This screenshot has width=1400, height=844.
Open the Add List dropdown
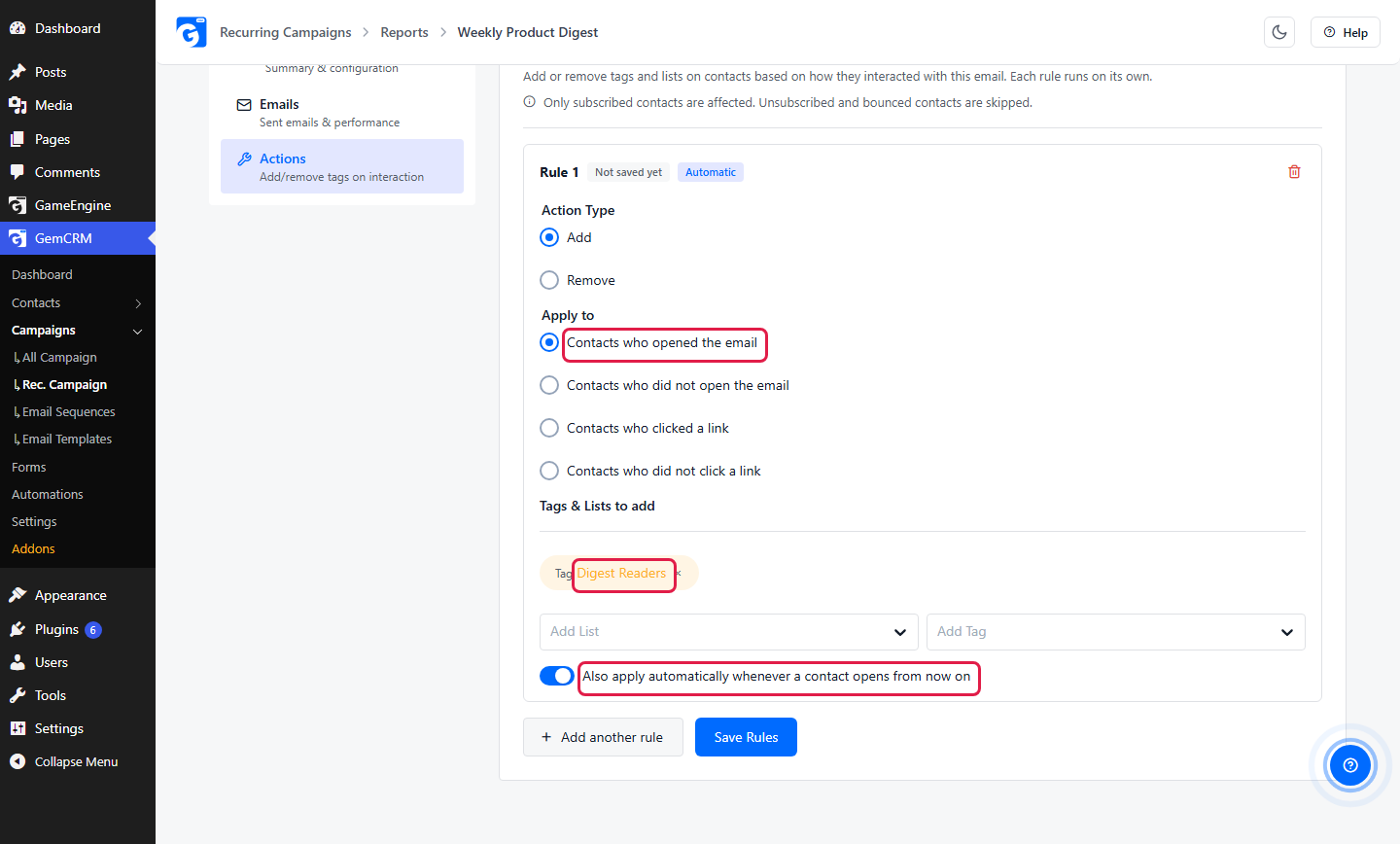pos(729,632)
